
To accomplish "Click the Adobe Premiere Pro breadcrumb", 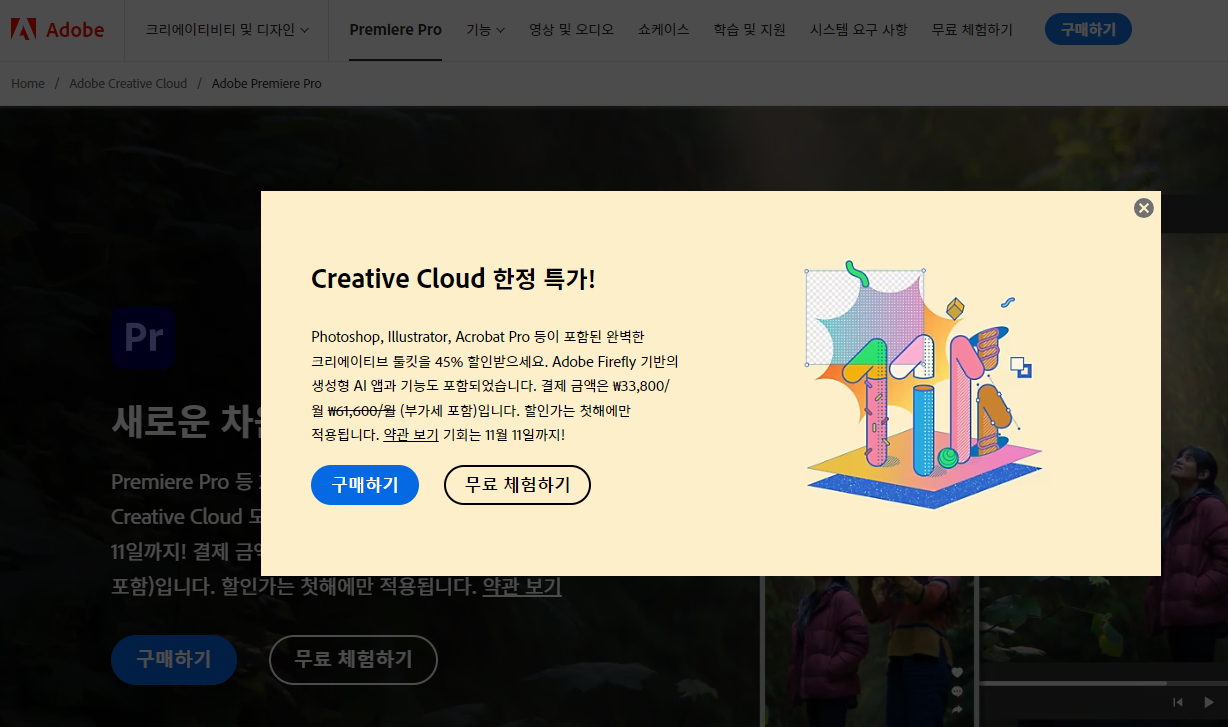I will [267, 83].
